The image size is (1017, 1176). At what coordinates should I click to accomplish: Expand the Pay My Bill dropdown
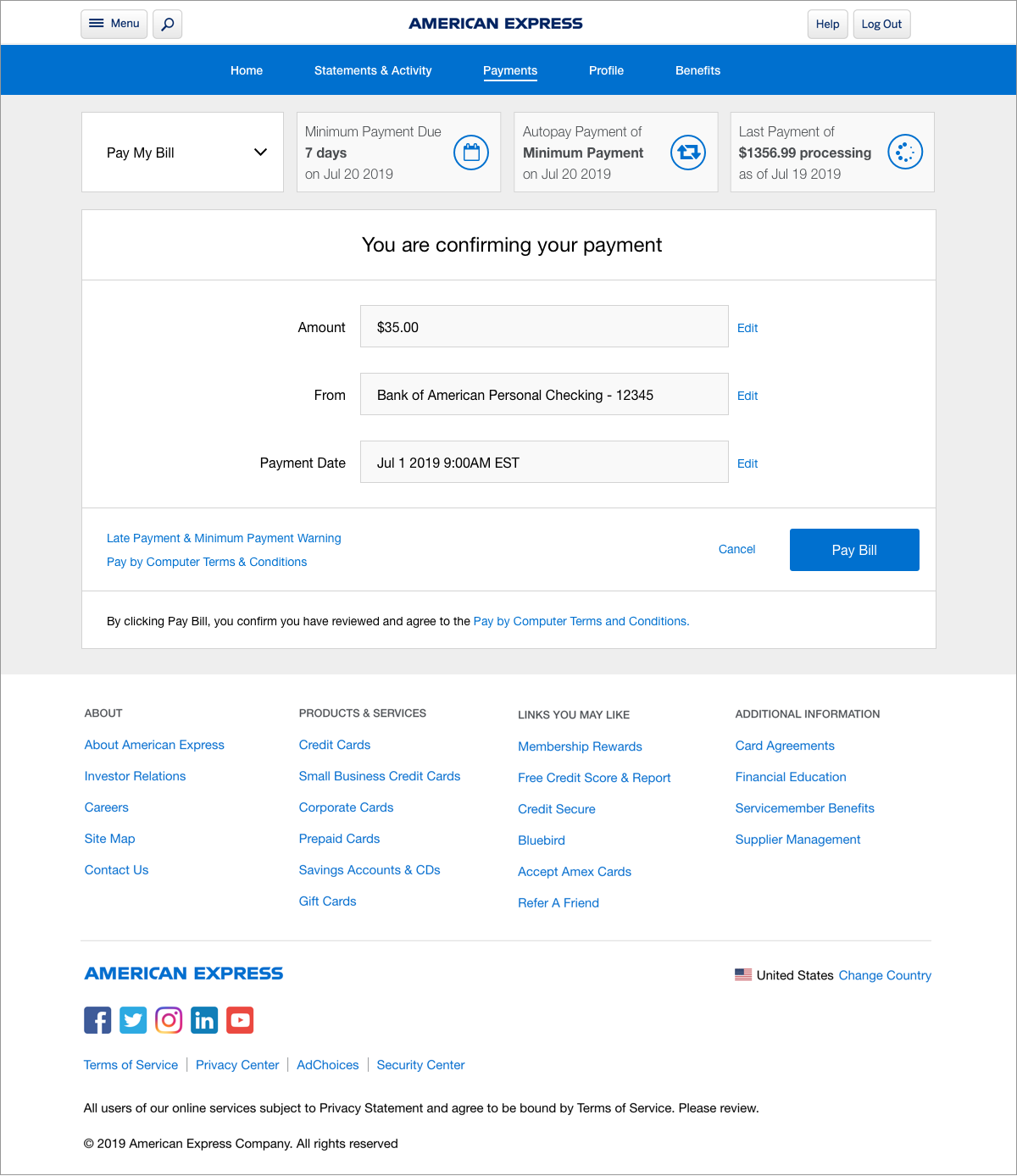click(x=182, y=153)
